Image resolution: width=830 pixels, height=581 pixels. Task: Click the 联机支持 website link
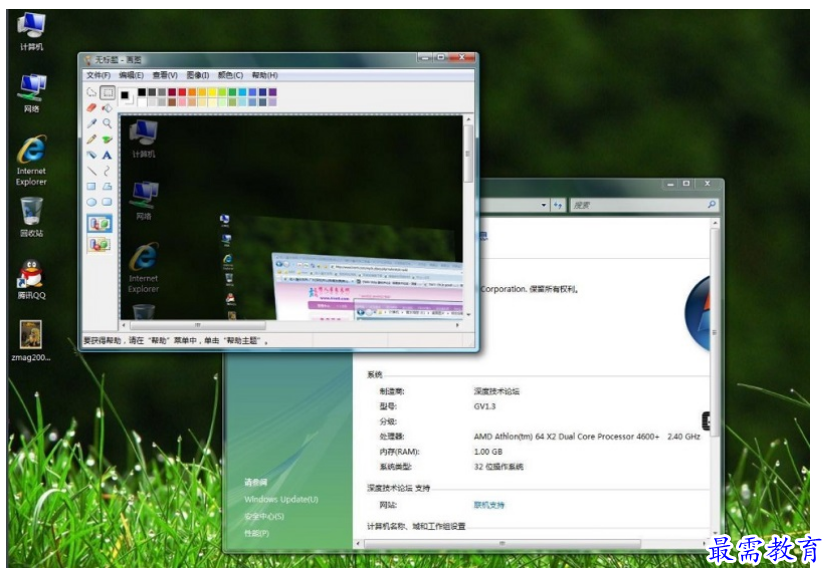[x=489, y=505]
